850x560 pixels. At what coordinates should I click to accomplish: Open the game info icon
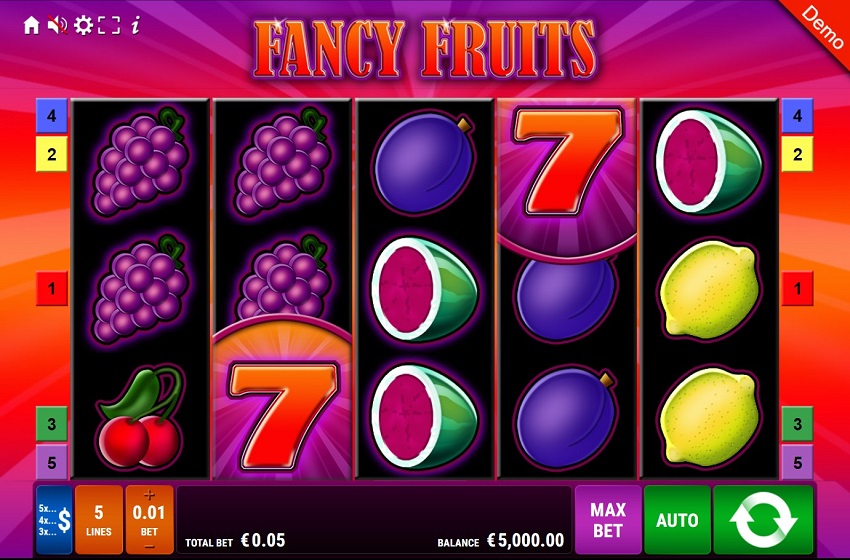tap(136, 25)
